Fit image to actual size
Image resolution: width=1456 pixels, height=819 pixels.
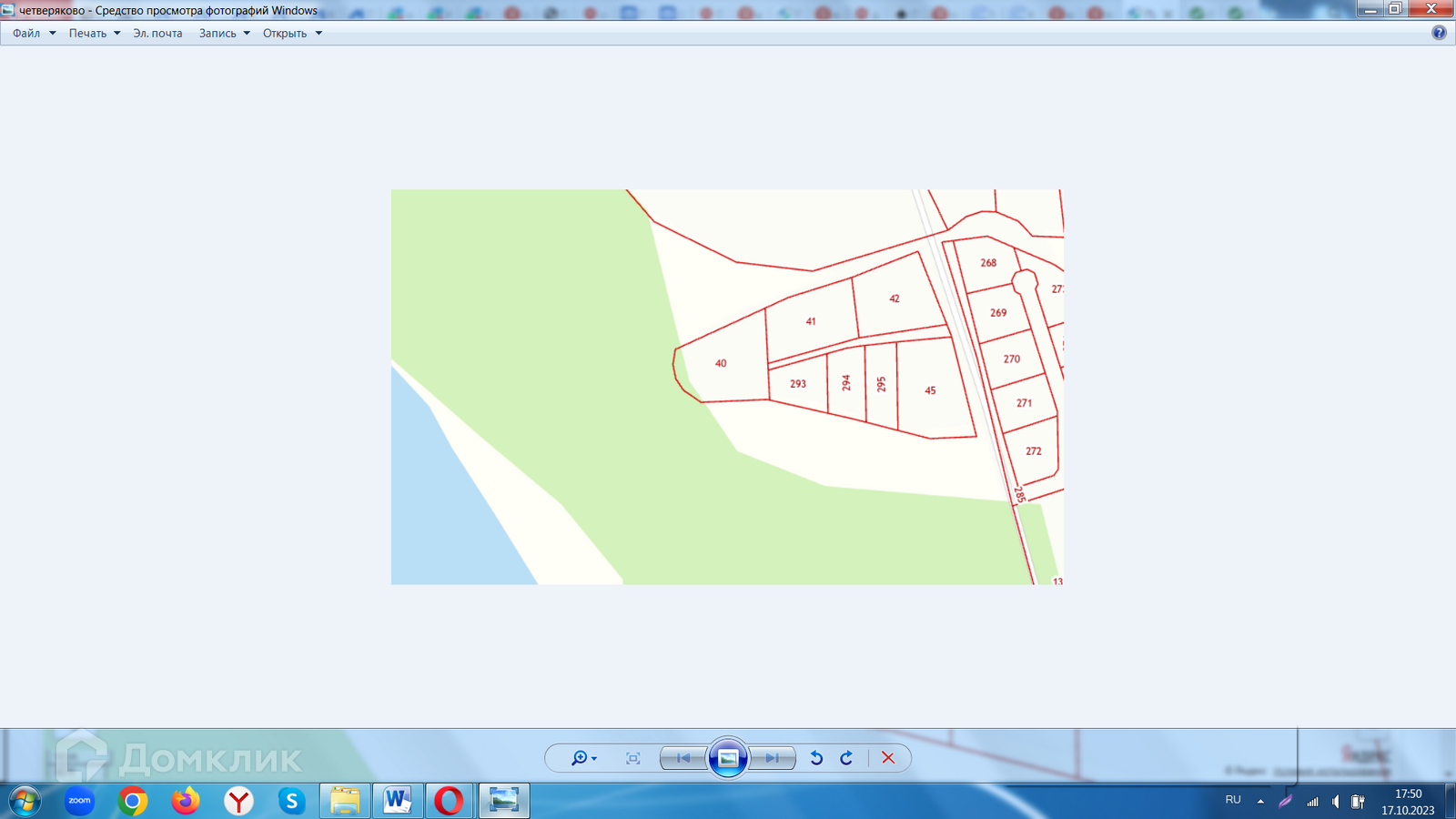point(633,758)
